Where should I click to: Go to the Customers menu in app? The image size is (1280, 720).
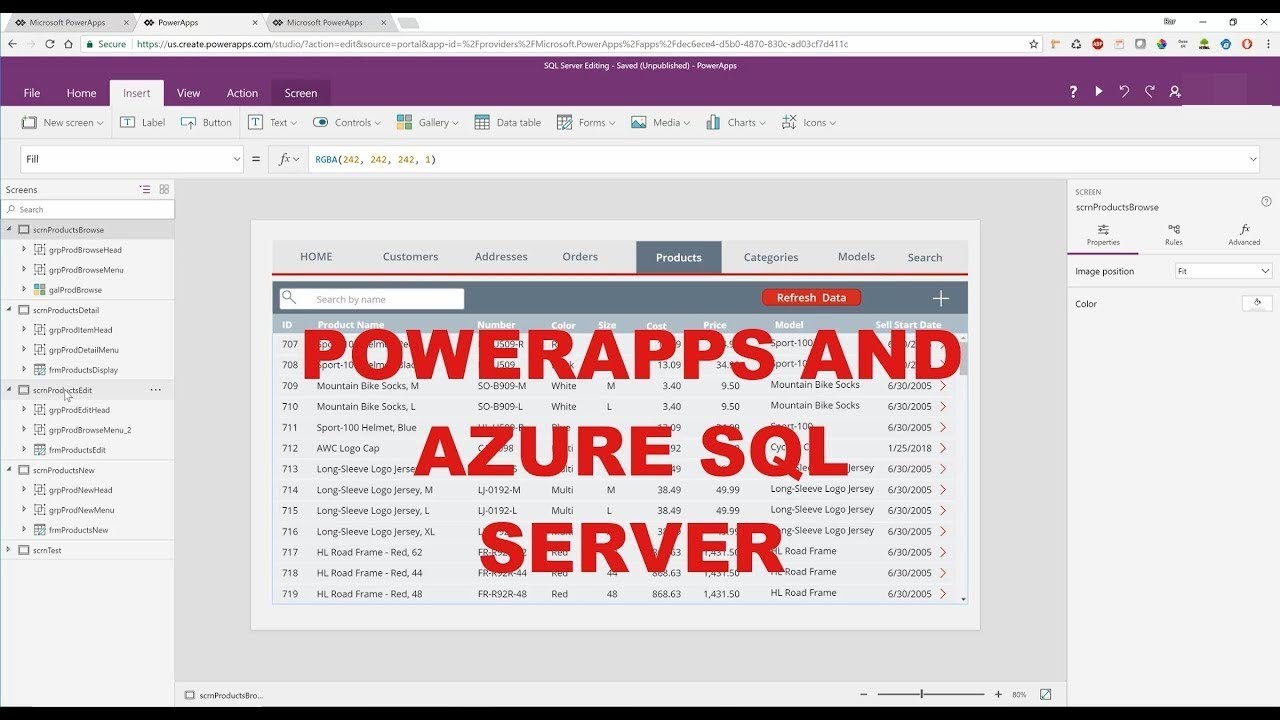pyautogui.click(x=410, y=257)
